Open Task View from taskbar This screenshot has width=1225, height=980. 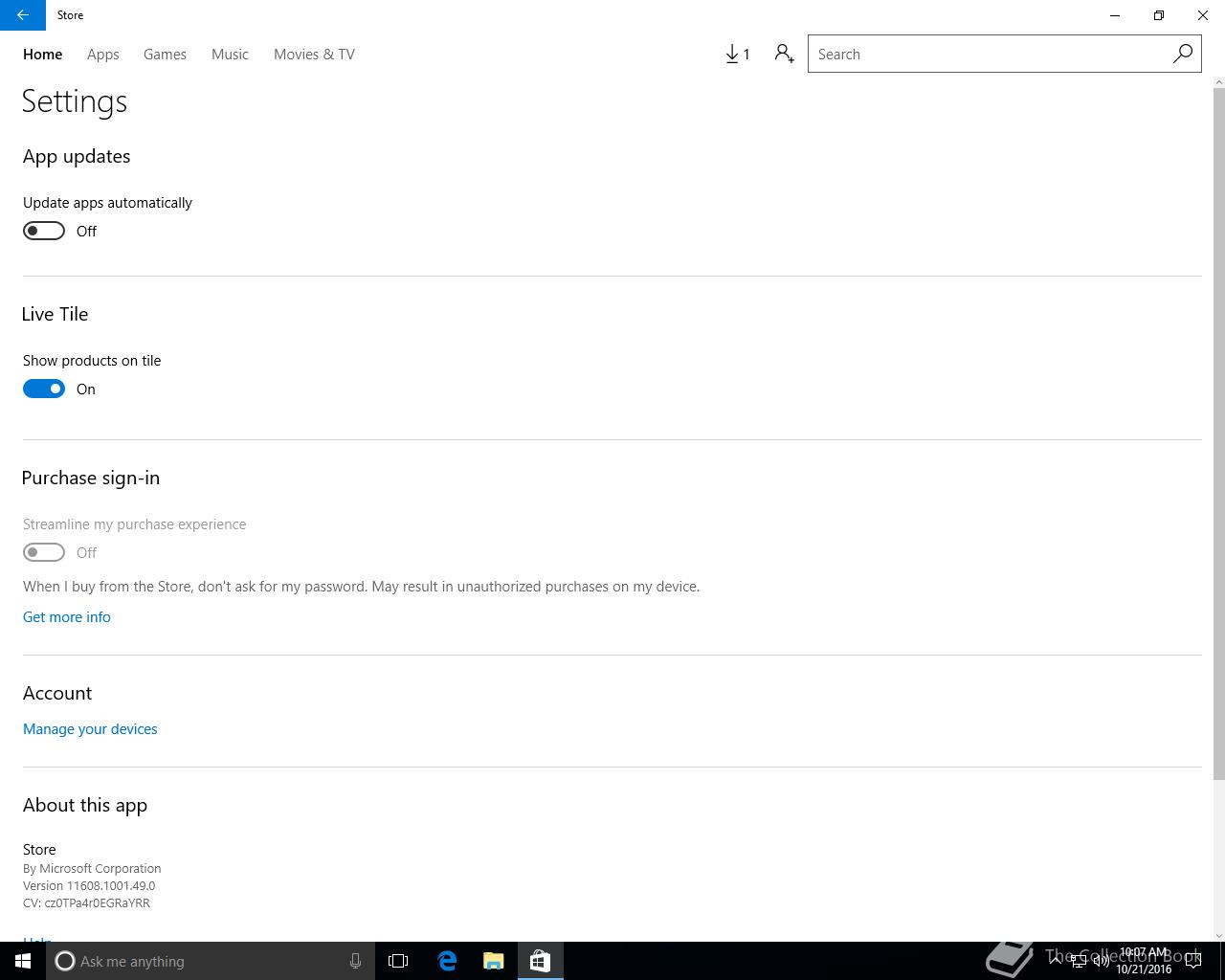[x=398, y=961]
